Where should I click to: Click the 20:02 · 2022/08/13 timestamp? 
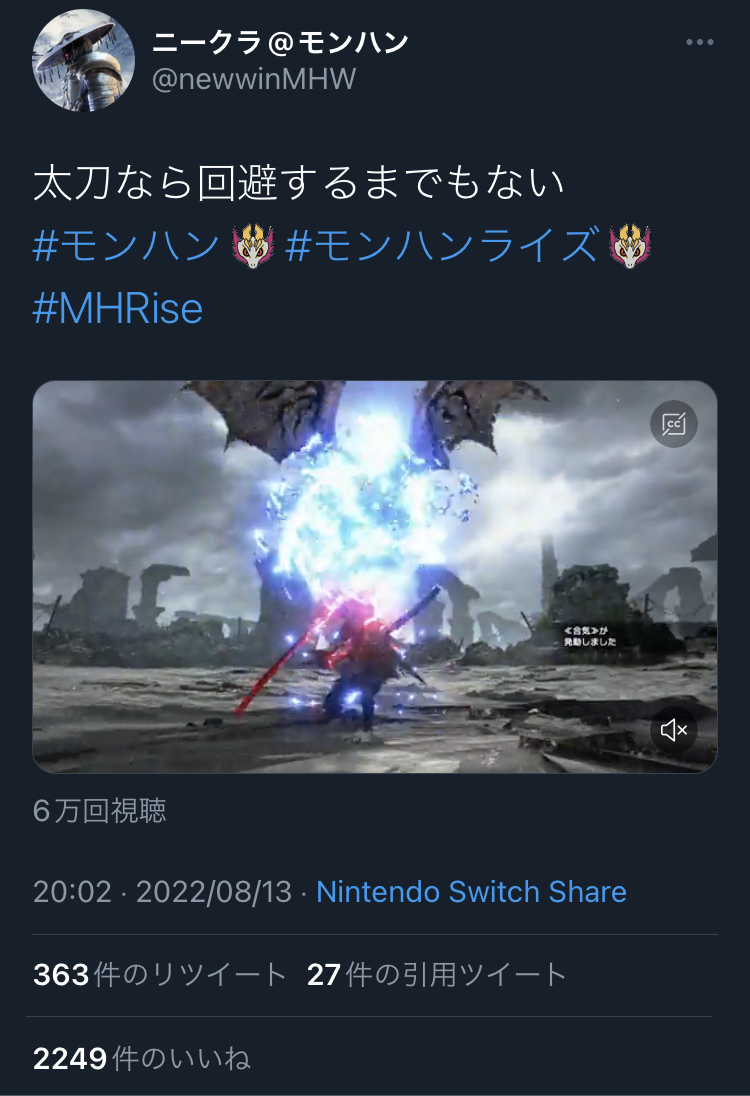[162, 892]
